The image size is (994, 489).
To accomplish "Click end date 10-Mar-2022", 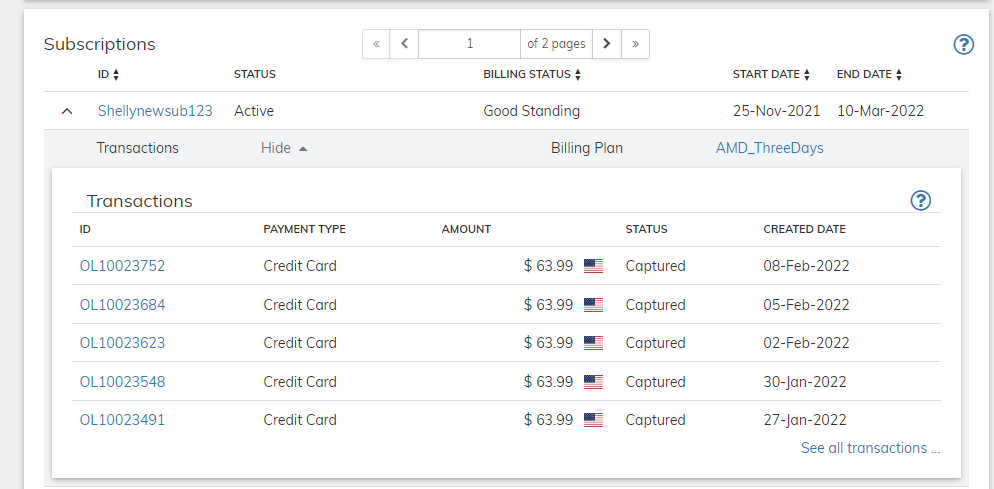I will click(x=881, y=111).
